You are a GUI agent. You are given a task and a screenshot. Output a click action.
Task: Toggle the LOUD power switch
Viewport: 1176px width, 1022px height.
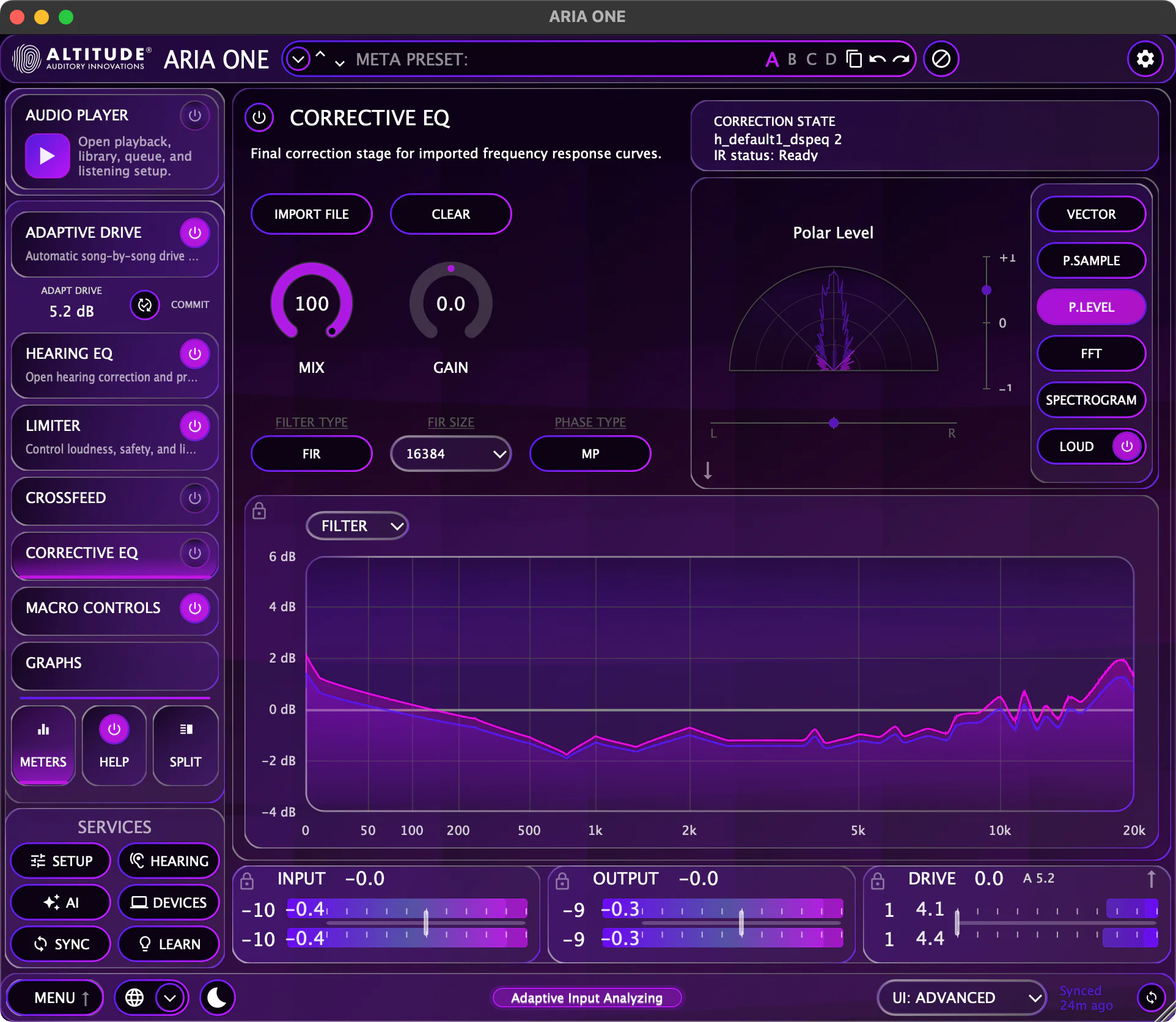click(1126, 446)
